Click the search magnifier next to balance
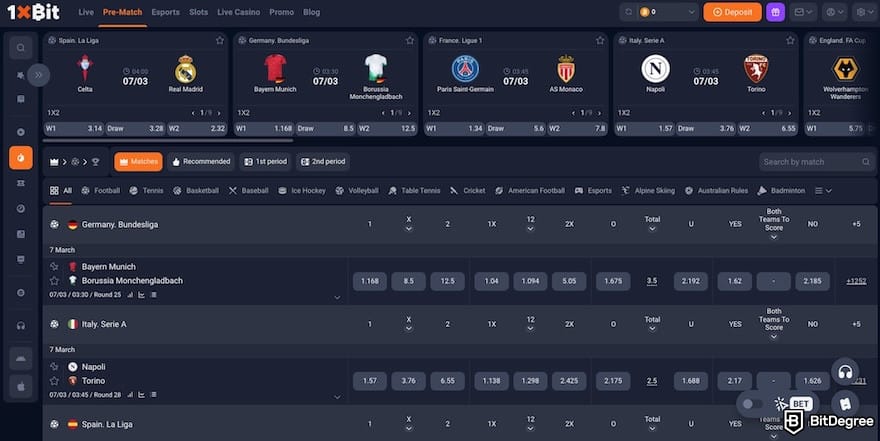880x441 pixels. point(629,12)
